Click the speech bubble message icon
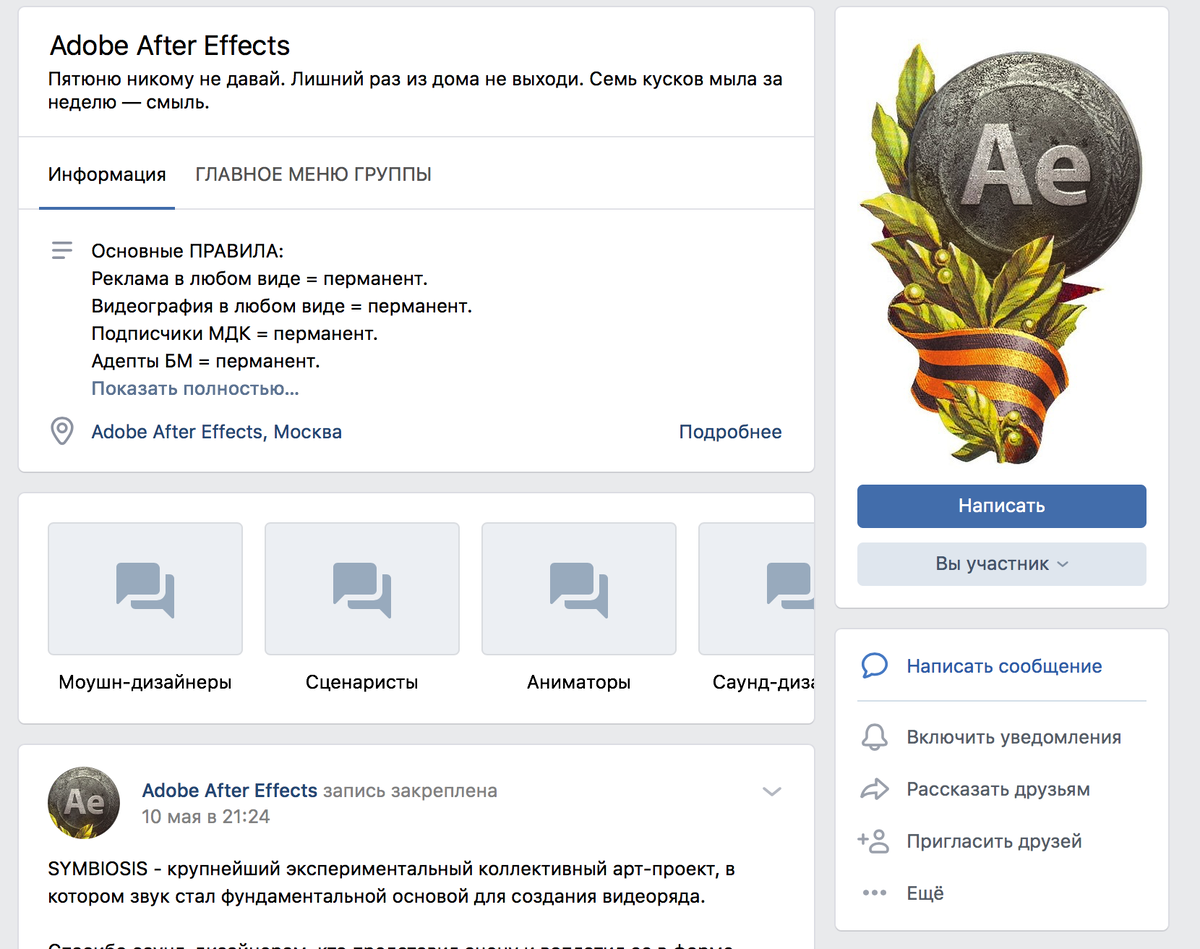The width and height of the screenshot is (1200, 949). 874,666
